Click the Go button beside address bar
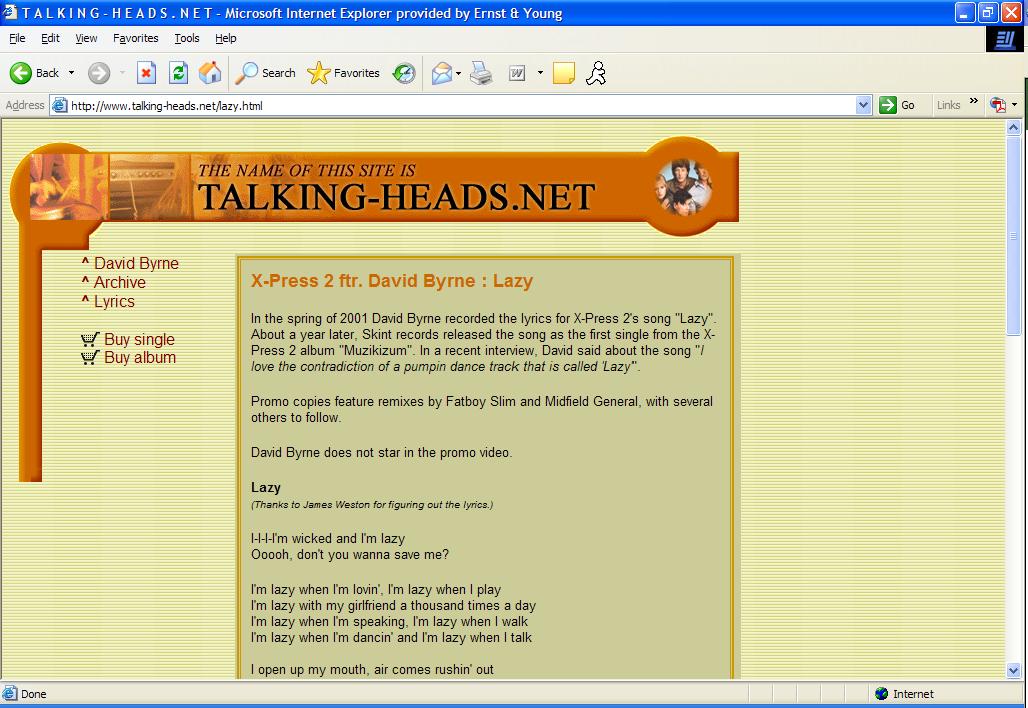 [897, 105]
